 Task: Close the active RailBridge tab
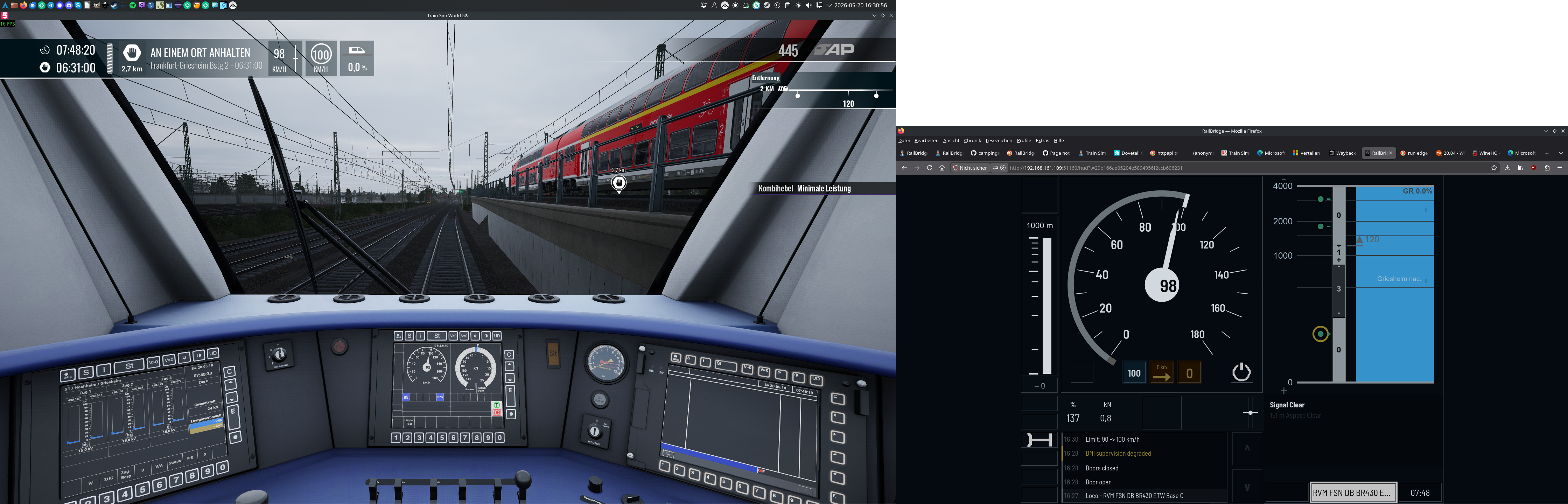click(x=1390, y=153)
